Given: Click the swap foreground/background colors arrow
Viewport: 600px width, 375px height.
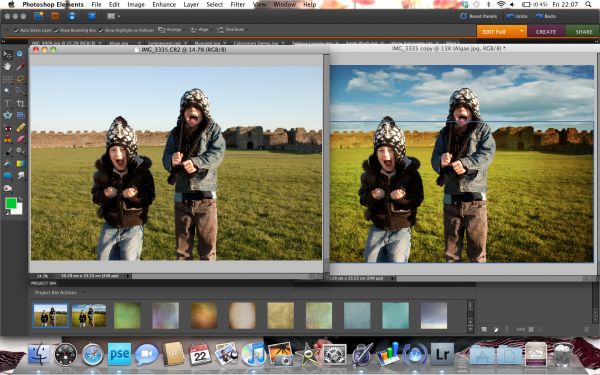Looking at the screenshot, I should [x=20, y=199].
